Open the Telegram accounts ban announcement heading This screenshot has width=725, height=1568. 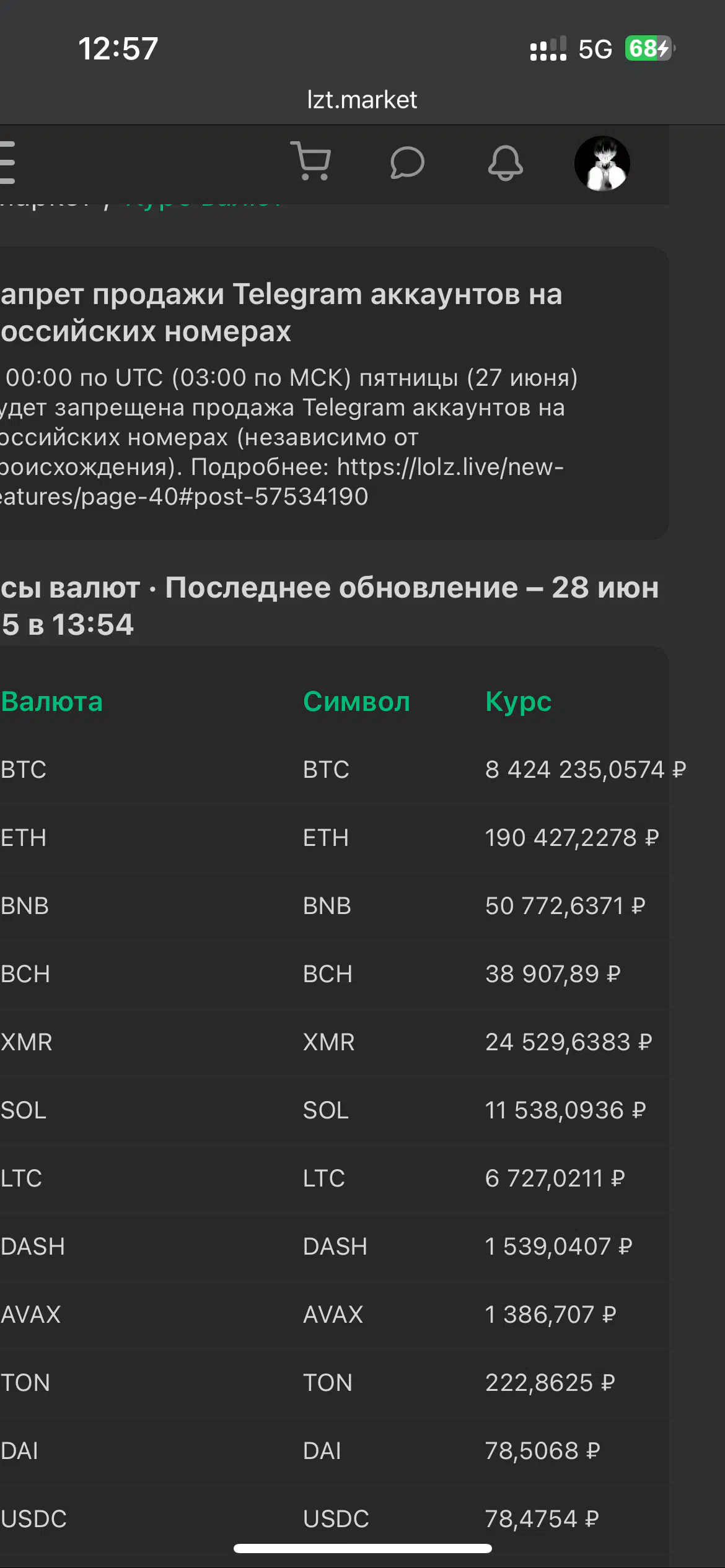pos(281,312)
